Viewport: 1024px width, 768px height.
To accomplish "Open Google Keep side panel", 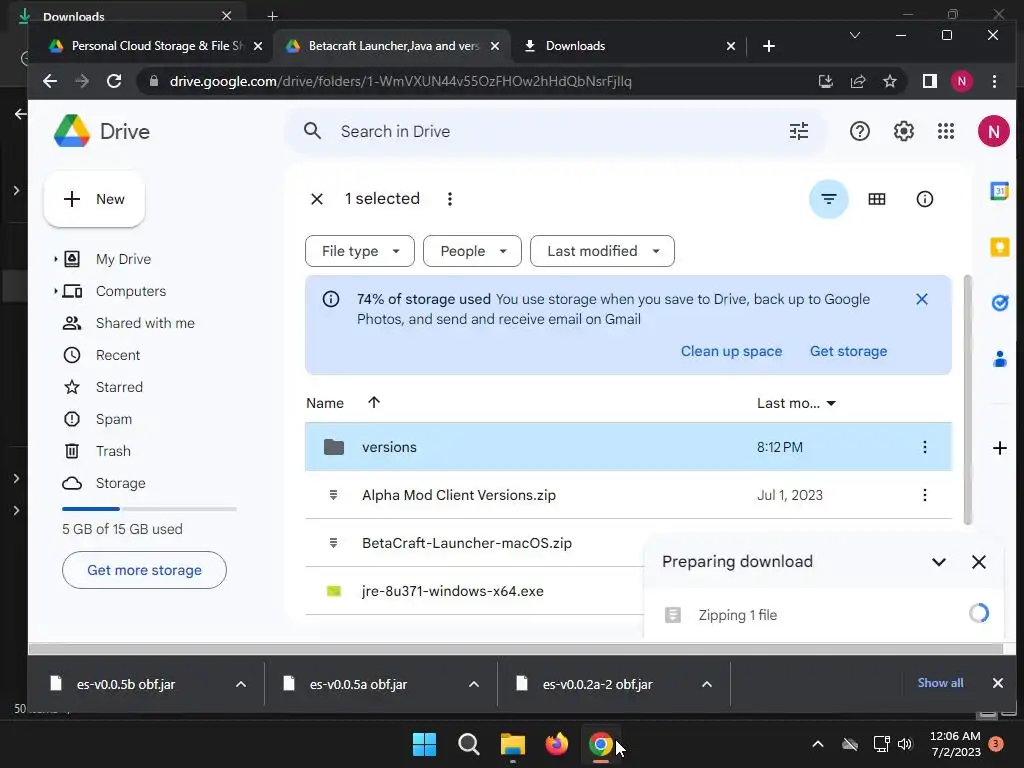I will coord(999,247).
